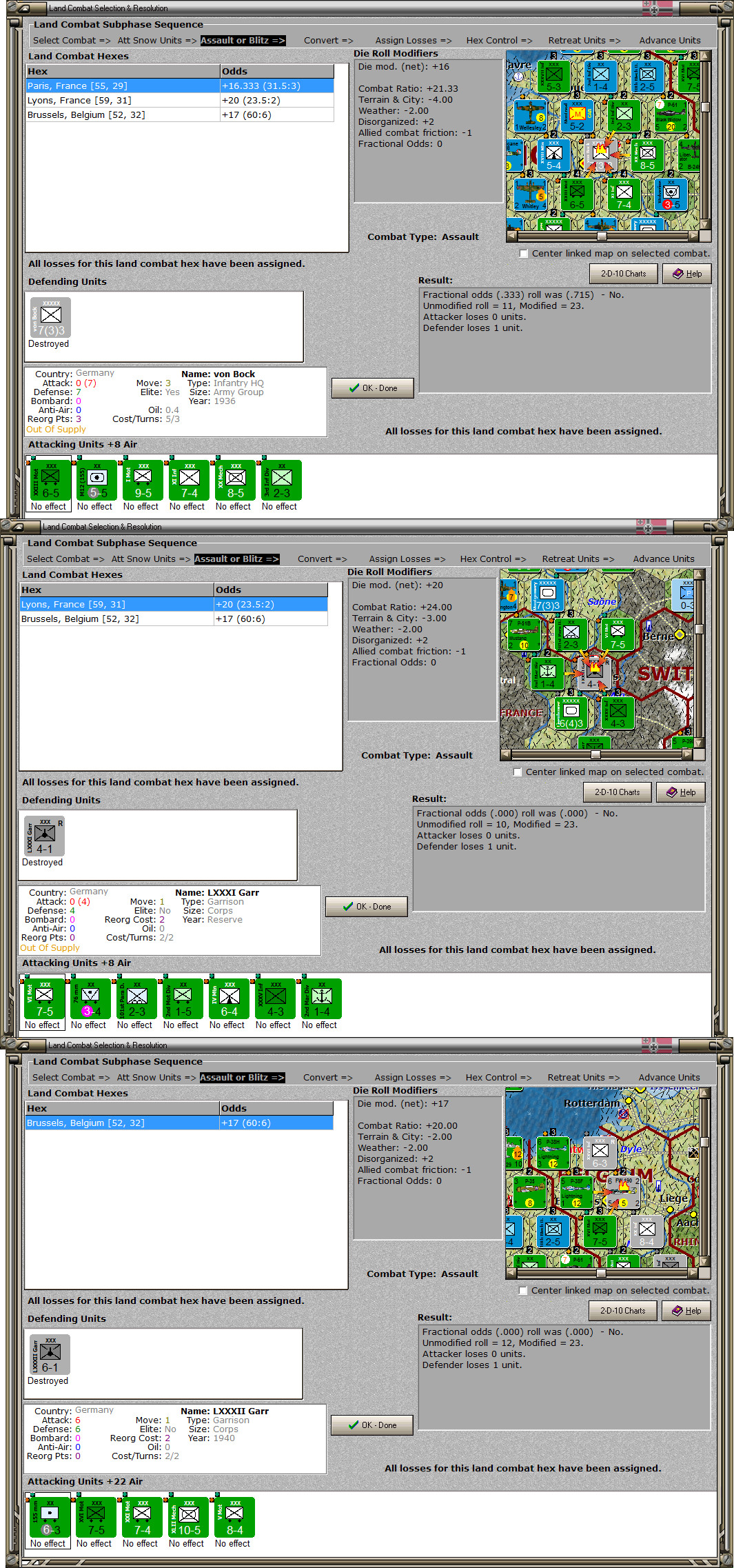
Task: Click XVIII Mtn 5-4 unit on Paris map
Action: click(553, 155)
